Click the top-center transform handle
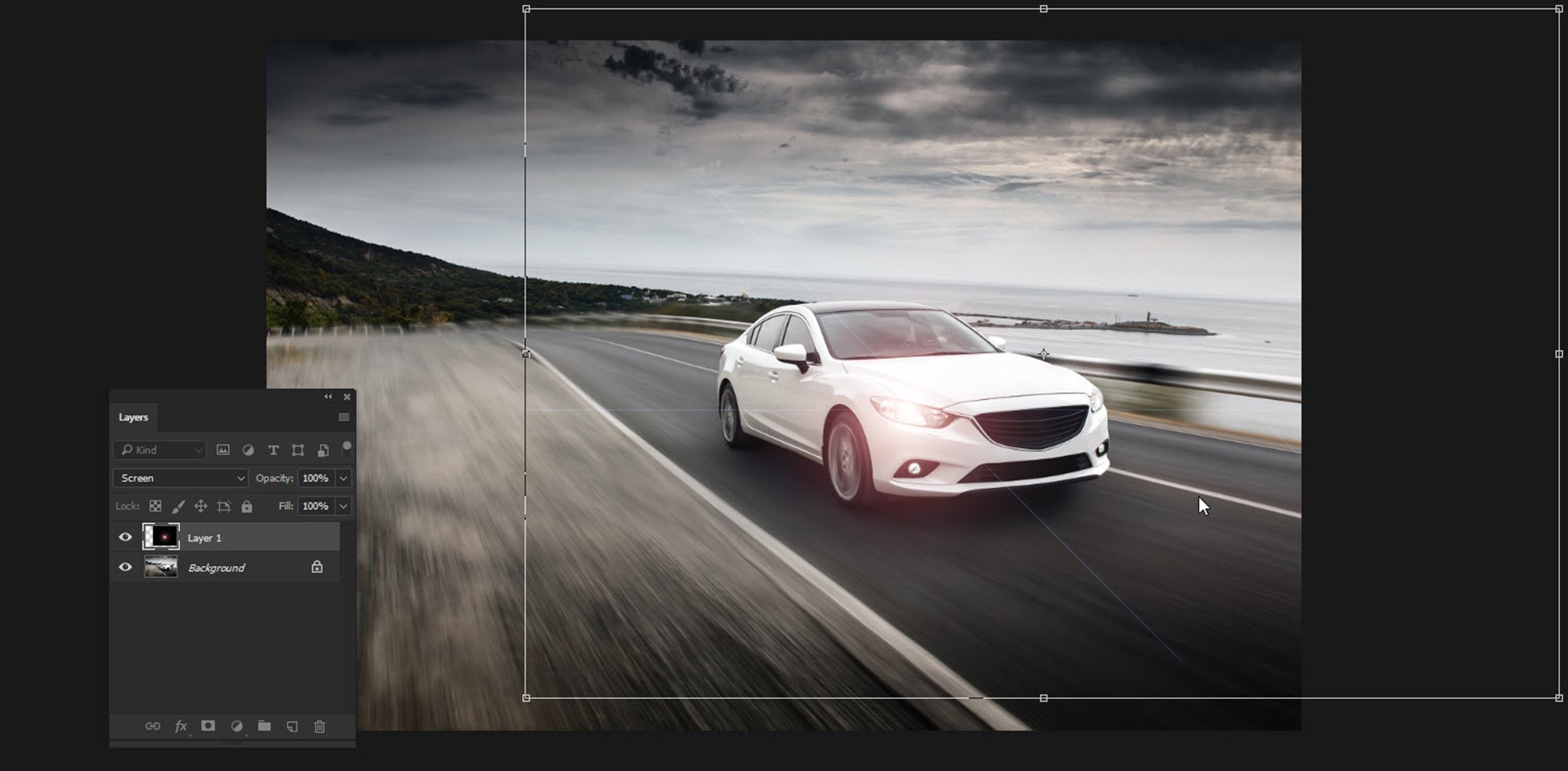Image resolution: width=1568 pixels, height=771 pixels. pos(1043,9)
